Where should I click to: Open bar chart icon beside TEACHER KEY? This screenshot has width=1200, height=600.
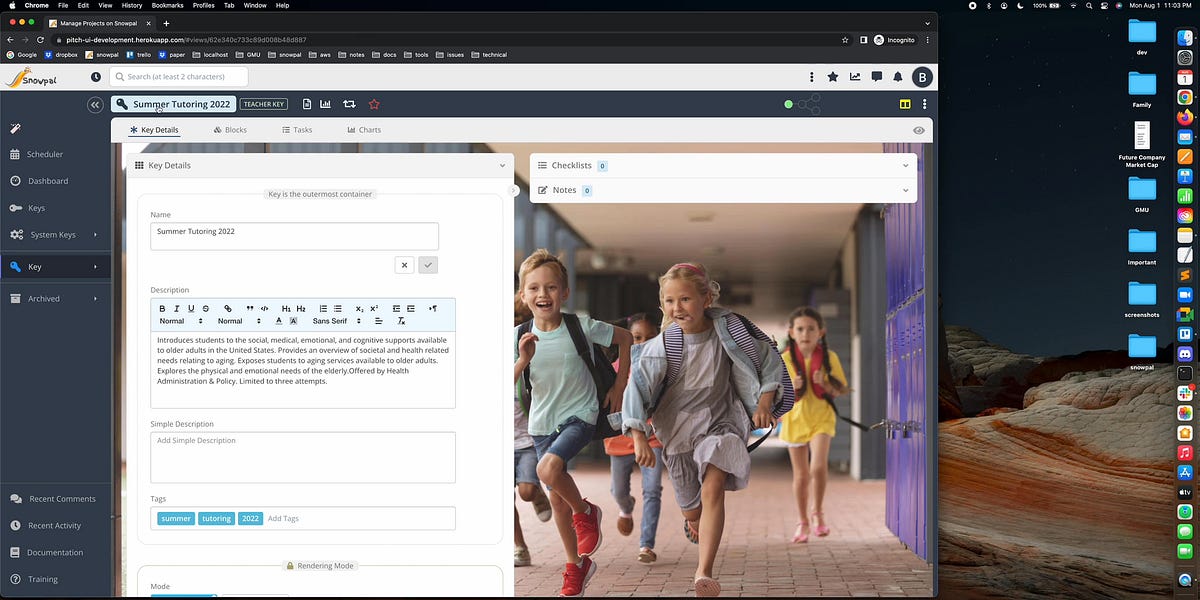tap(325, 104)
